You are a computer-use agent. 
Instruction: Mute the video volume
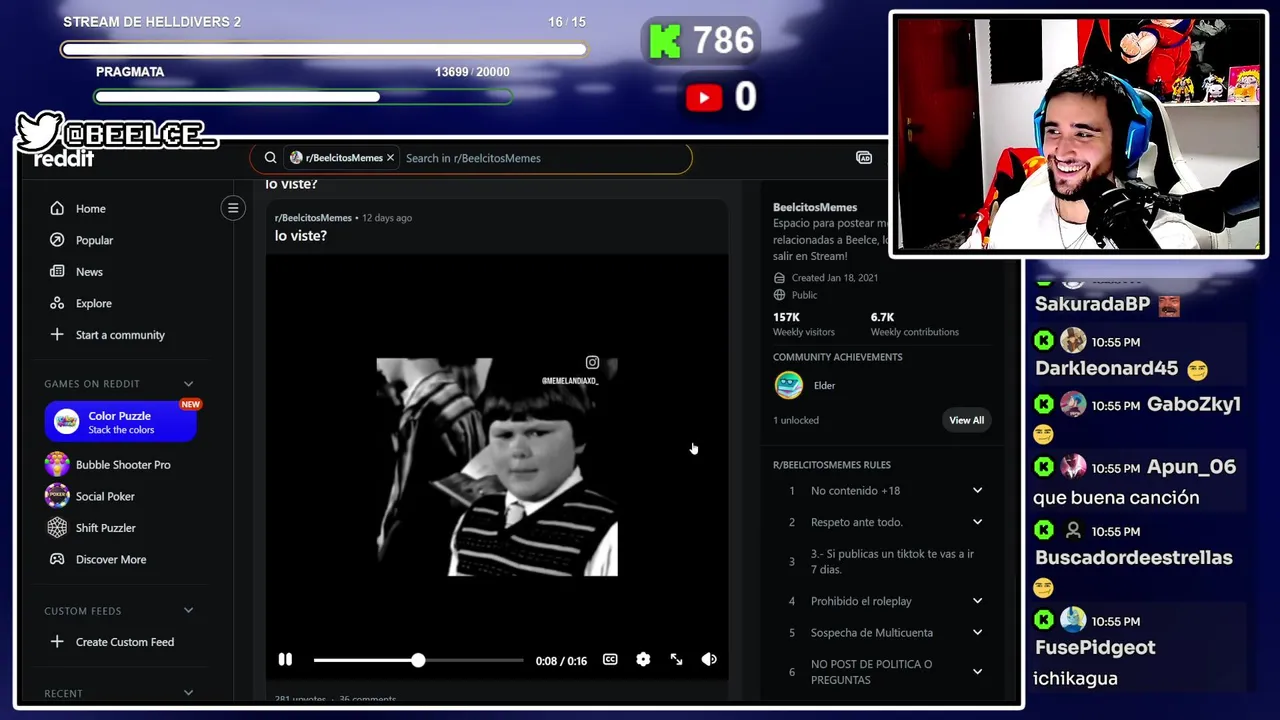pos(709,660)
